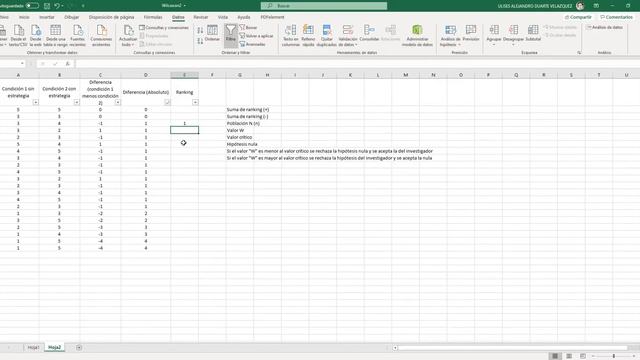Open filter dropdown for Condición 1 column
The height and width of the screenshot is (360, 640).
(36, 102)
